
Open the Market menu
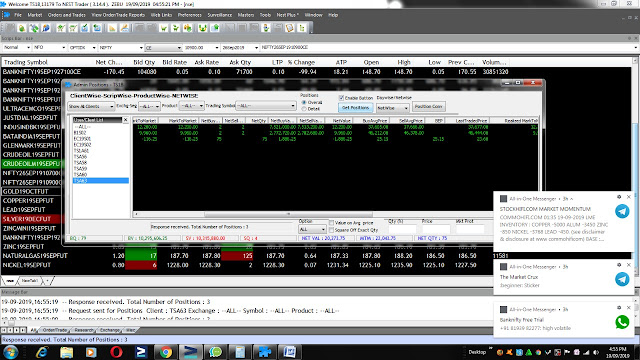(x=35, y=15)
